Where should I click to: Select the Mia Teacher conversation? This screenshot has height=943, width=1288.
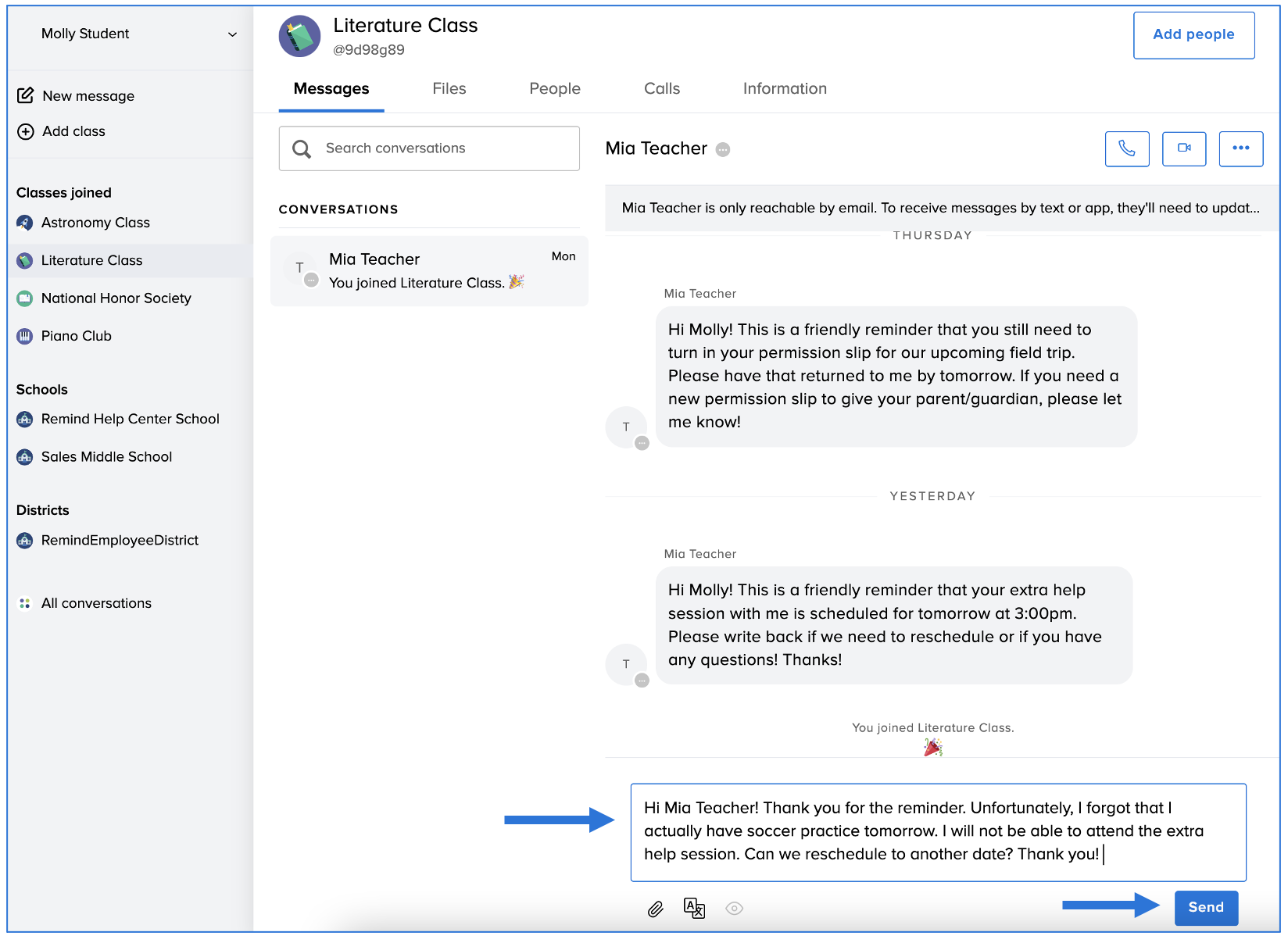(428, 270)
